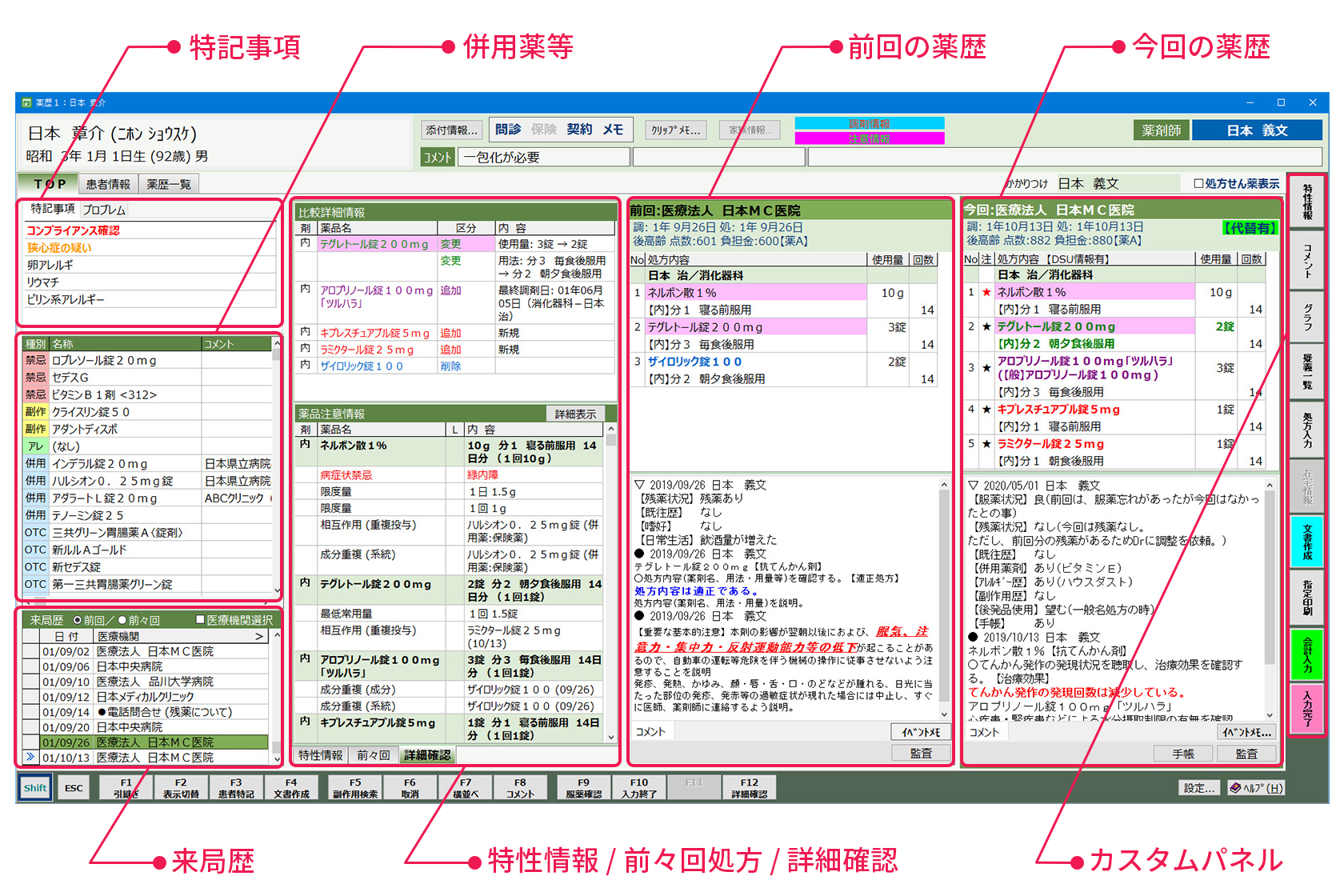Switch to the 患者情報 tab
Image resolution: width=1344 pixels, height=896 pixels.
coord(108,184)
